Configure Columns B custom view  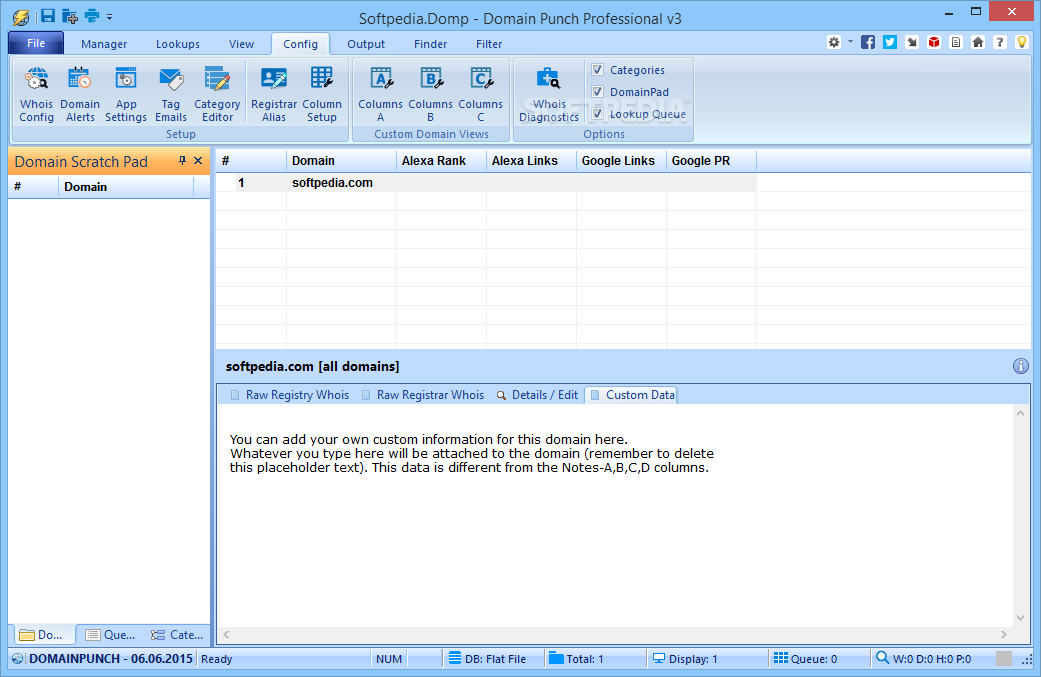[430, 94]
